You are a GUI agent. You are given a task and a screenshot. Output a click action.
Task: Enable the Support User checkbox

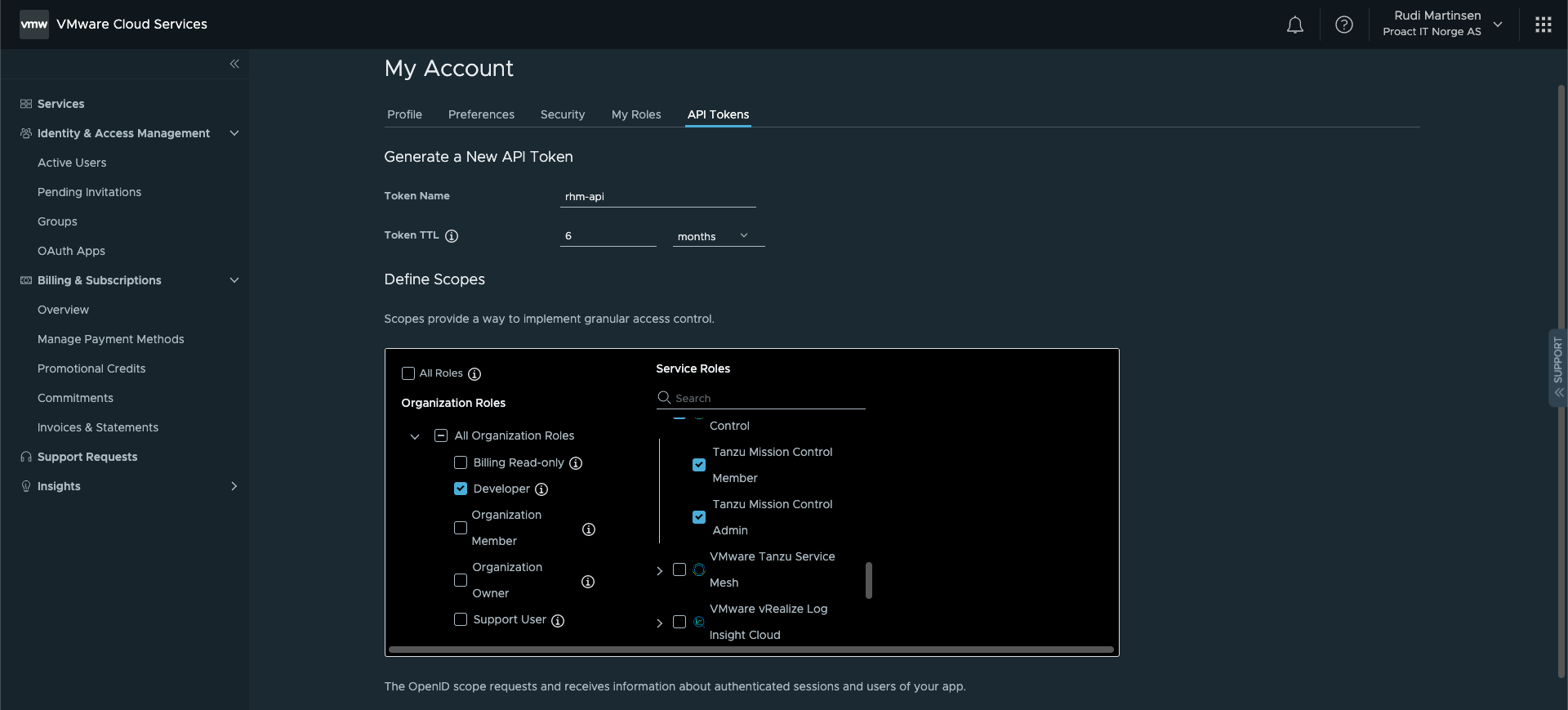click(461, 619)
